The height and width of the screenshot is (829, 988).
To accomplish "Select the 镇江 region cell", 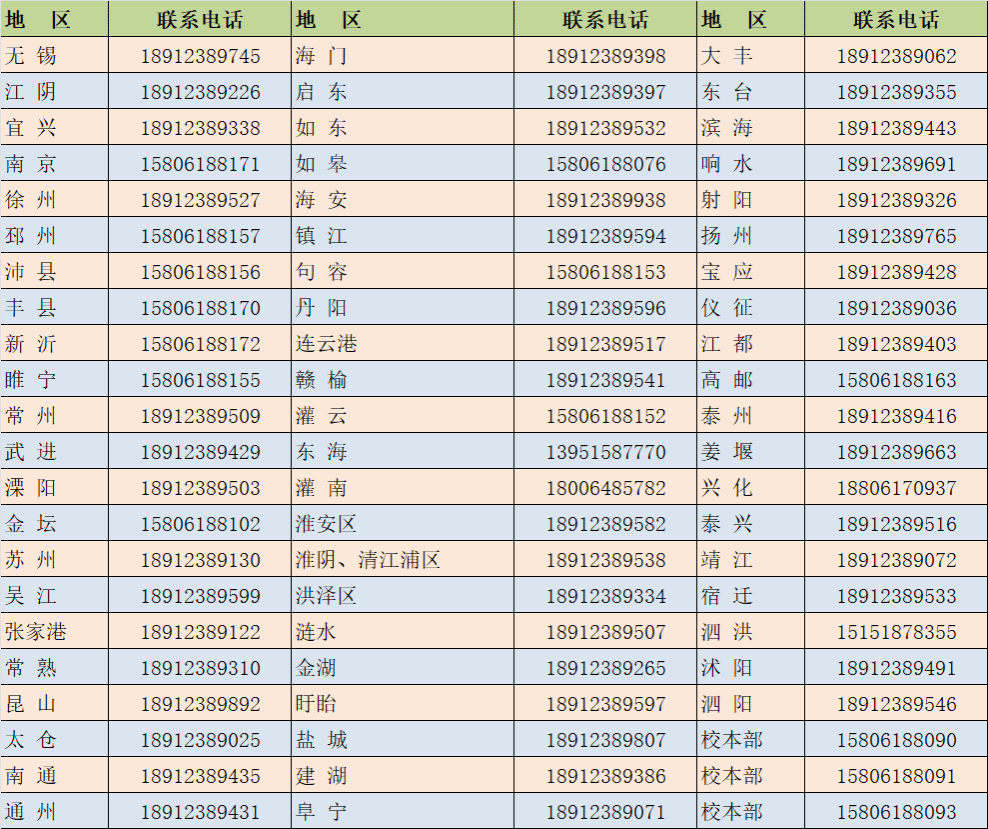I will (x=322, y=236).
